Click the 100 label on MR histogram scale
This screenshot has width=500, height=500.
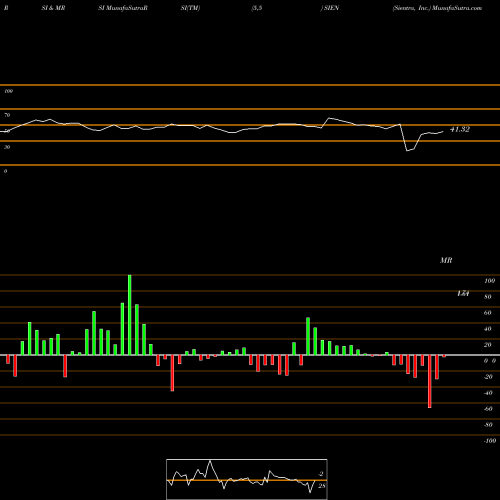tap(490, 281)
